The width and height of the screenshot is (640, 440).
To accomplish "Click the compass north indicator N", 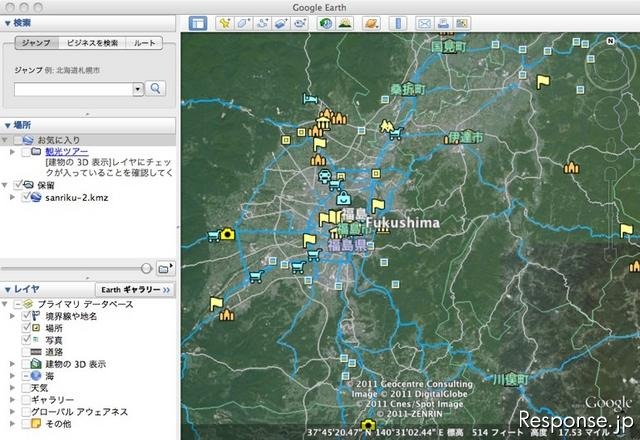I will [x=610, y=41].
